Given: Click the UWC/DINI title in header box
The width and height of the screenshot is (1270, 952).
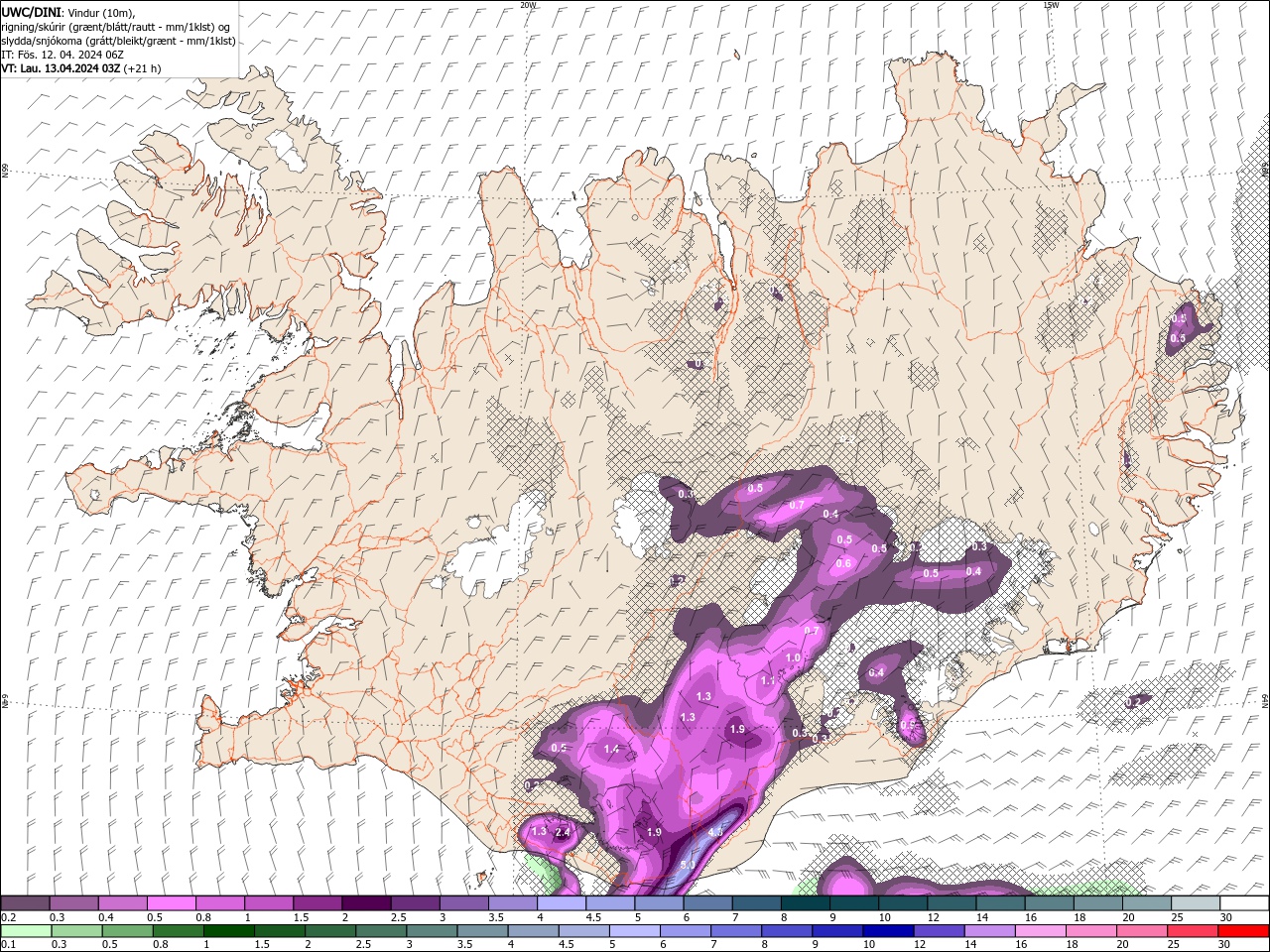Looking at the screenshot, I should (x=29, y=12).
